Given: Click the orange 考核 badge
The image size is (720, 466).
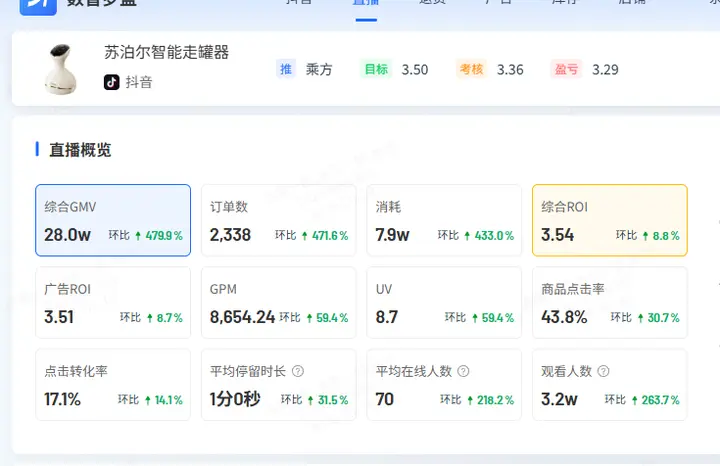Looking at the screenshot, I should pyautogui.click(x=471, y=69).
